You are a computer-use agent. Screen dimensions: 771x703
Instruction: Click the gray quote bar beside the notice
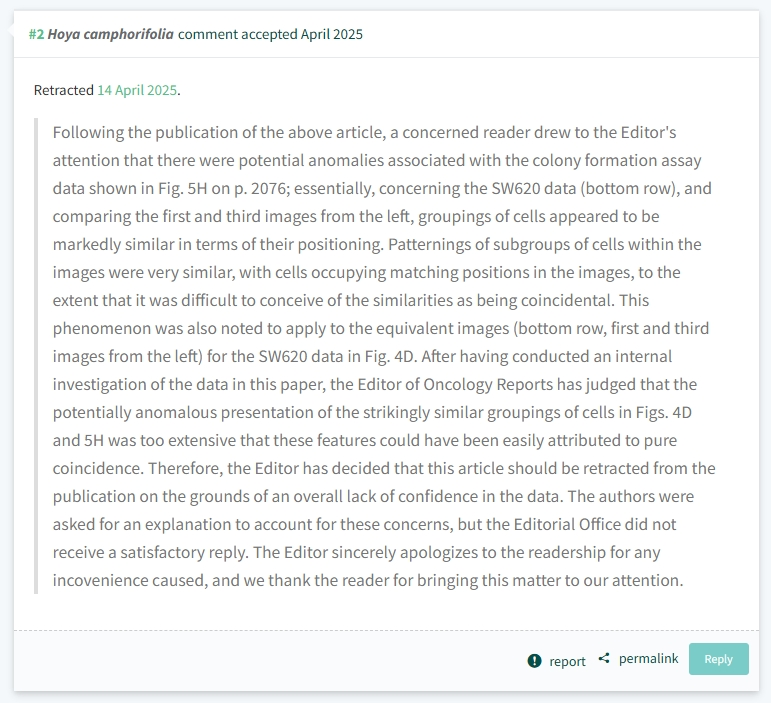point(36,356)
